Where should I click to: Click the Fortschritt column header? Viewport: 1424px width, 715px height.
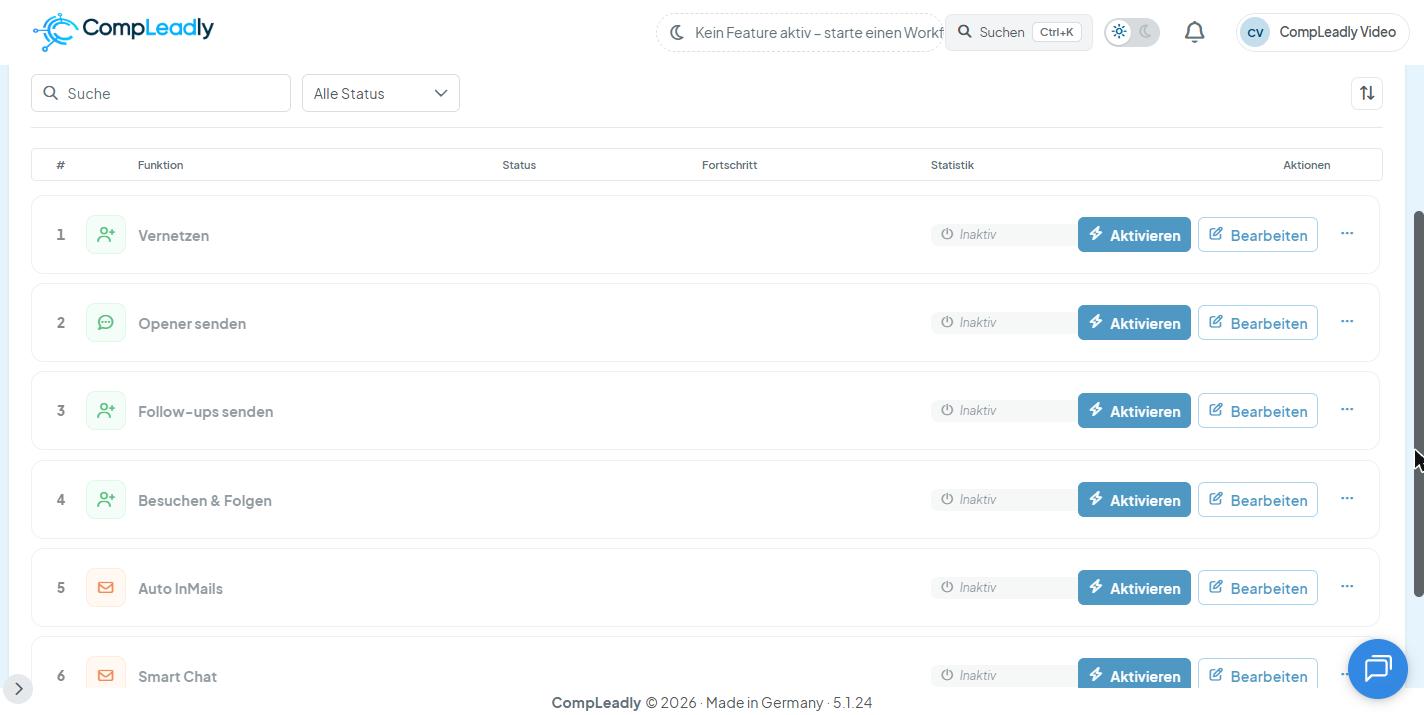click(x=729, y=165)
